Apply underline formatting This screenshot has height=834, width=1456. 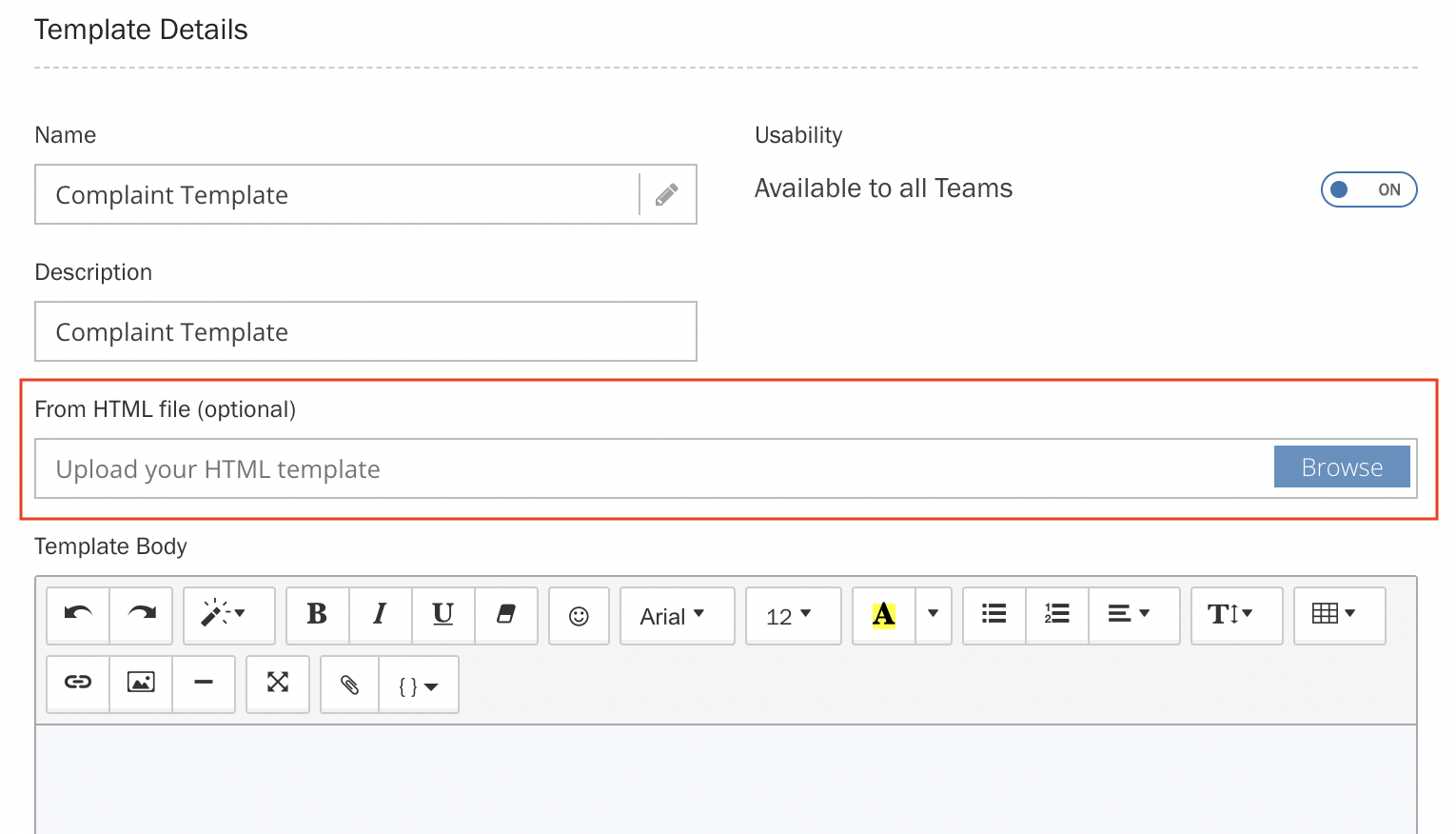click(x=443, y=615)
